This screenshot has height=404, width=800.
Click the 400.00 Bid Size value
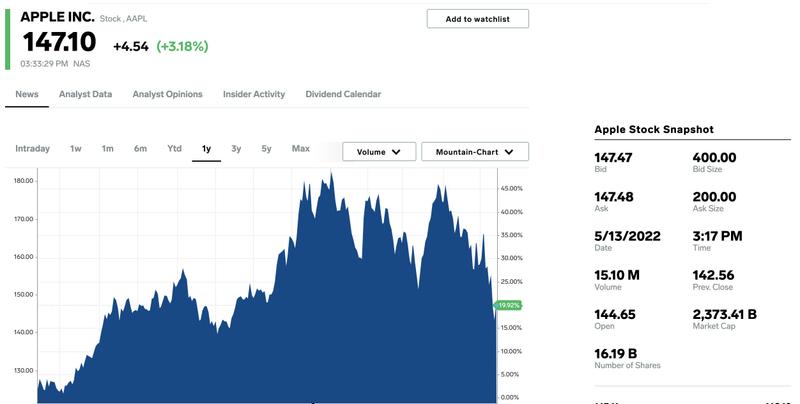pos(714,158)
